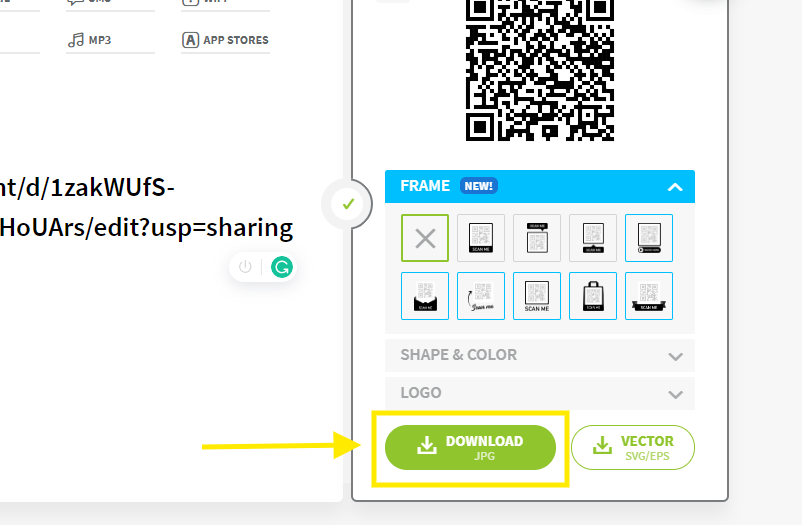Click the Grammarly power icon
The image size is (802, 525).
point(246,267)
